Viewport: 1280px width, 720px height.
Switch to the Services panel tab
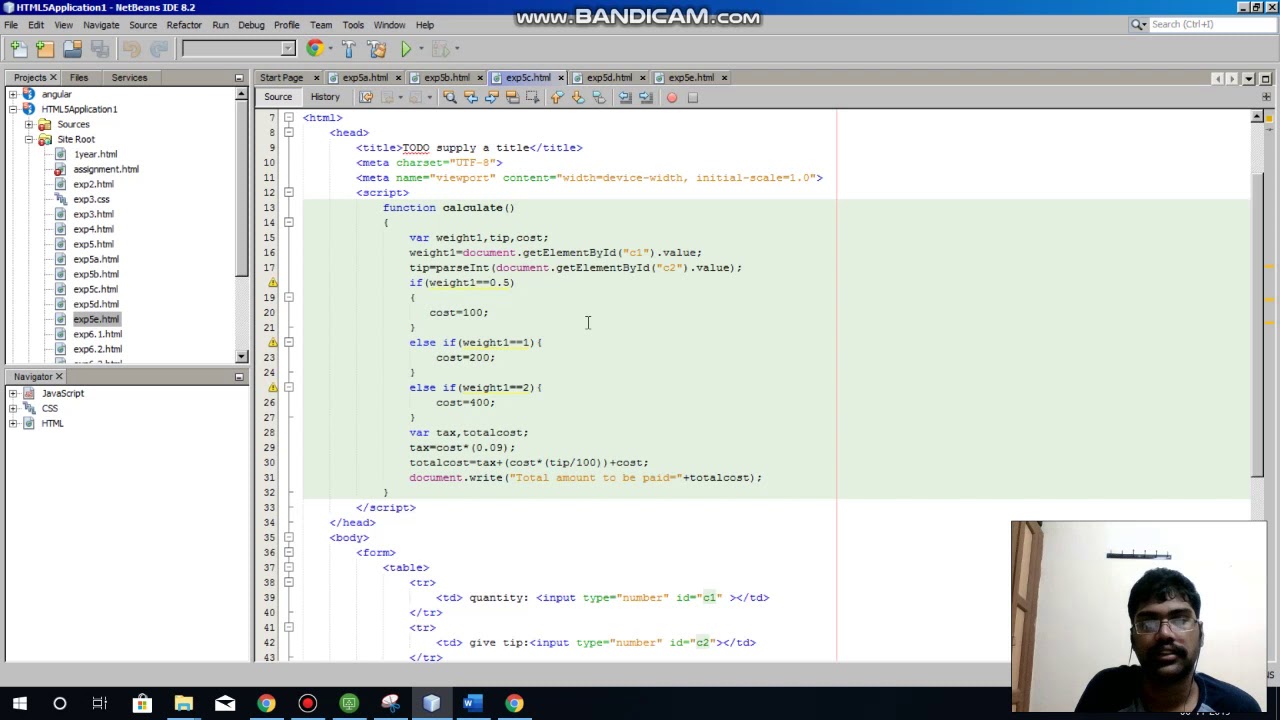129,78
